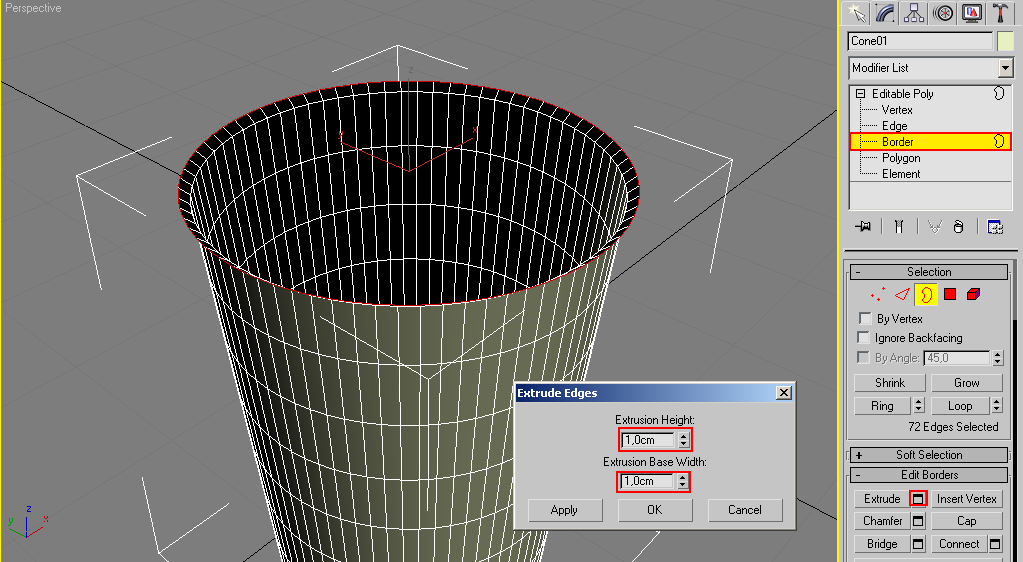Expand the Soft Selection rollout
1023x562 pixels.
tap(929, 455)
